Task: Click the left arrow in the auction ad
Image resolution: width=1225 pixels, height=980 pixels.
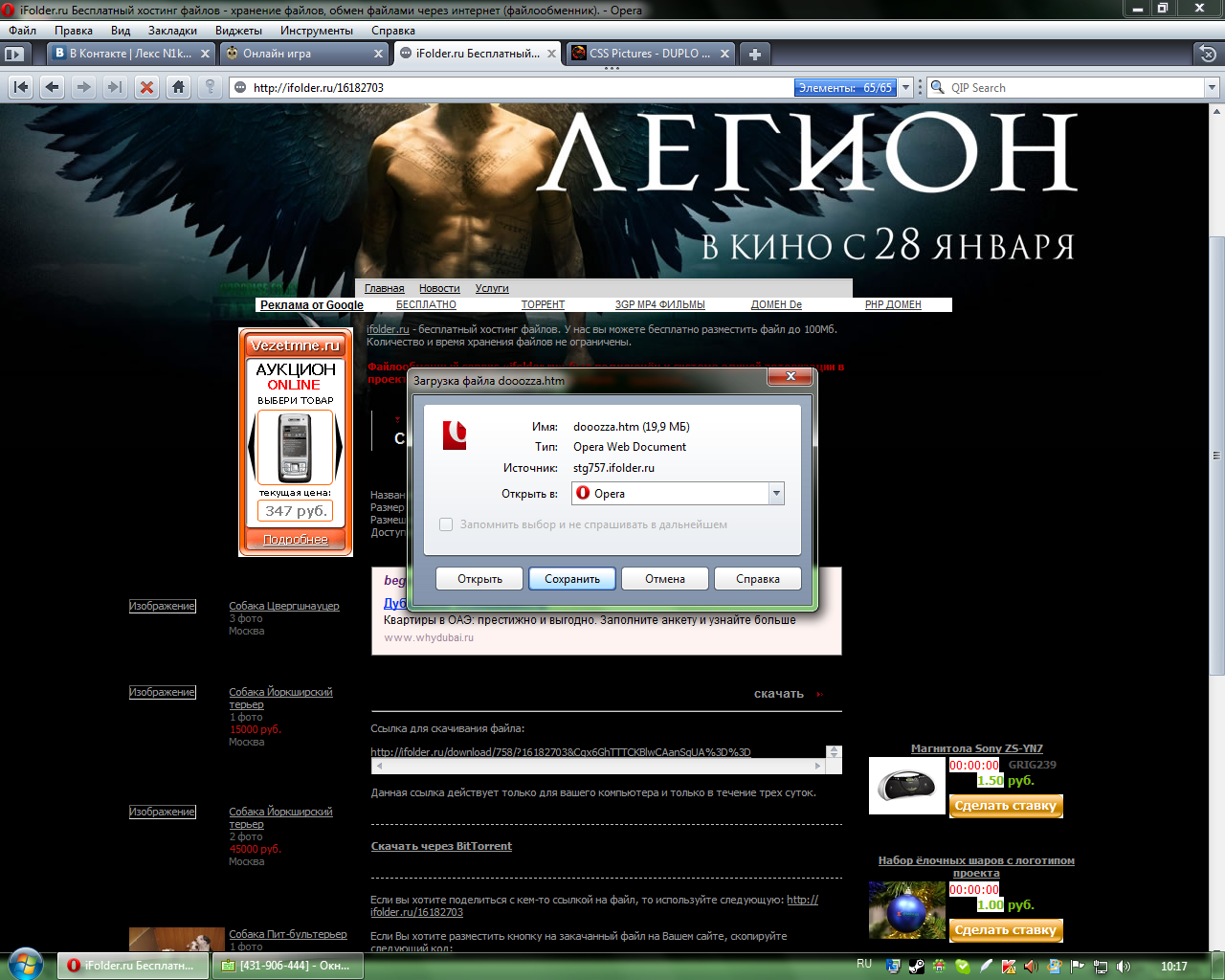Action: 252,447
